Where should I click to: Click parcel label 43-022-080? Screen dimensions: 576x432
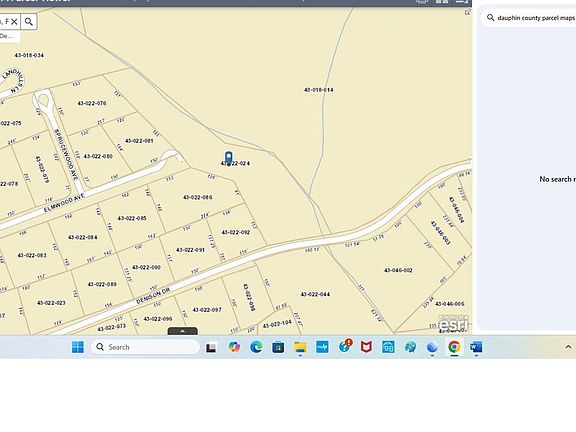[x=98, y=156]
